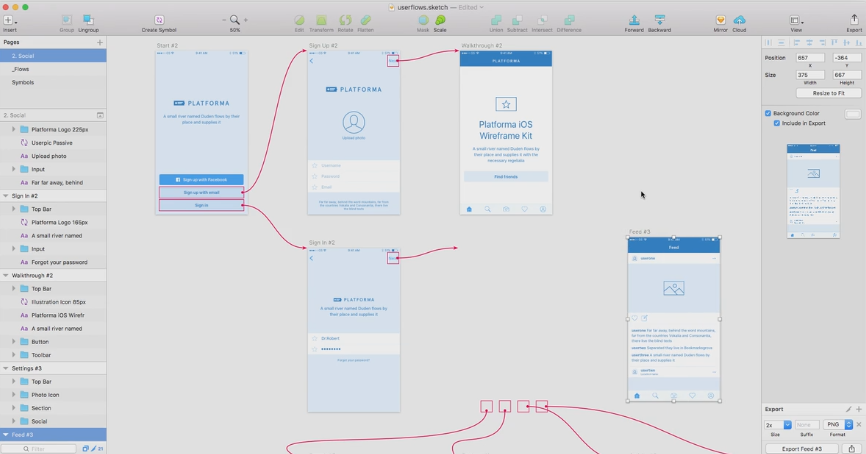Select the Transform tool
The width and height of the screenshot is (866, 454).
[x=321, y=20]
